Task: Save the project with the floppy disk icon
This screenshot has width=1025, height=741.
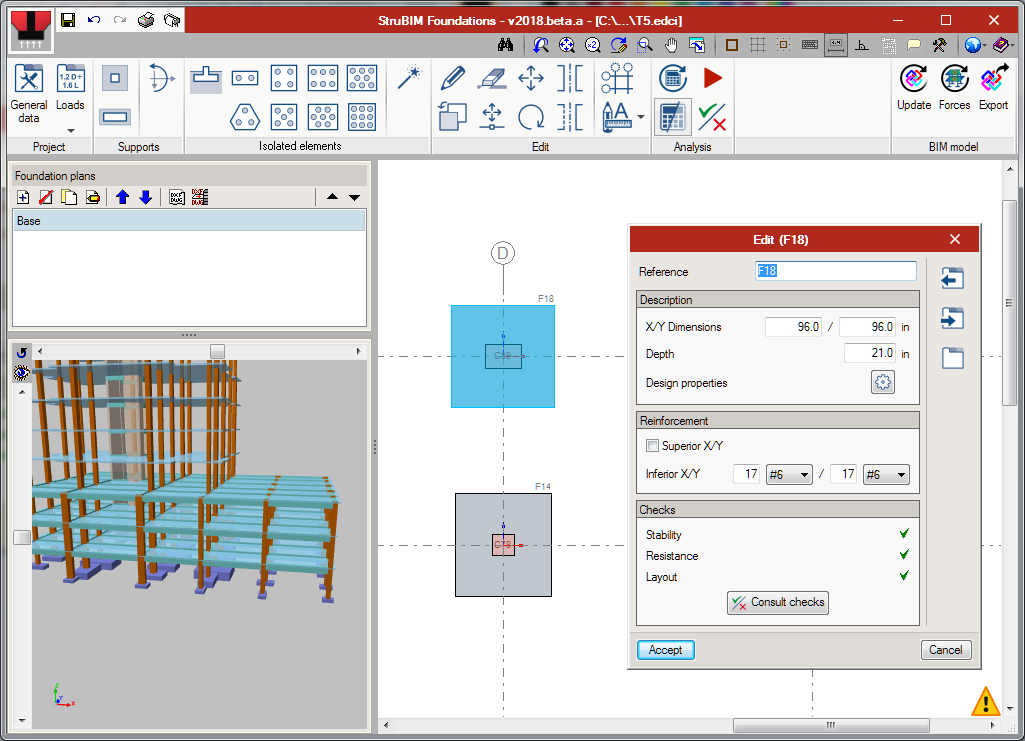Action: point(68,20)
